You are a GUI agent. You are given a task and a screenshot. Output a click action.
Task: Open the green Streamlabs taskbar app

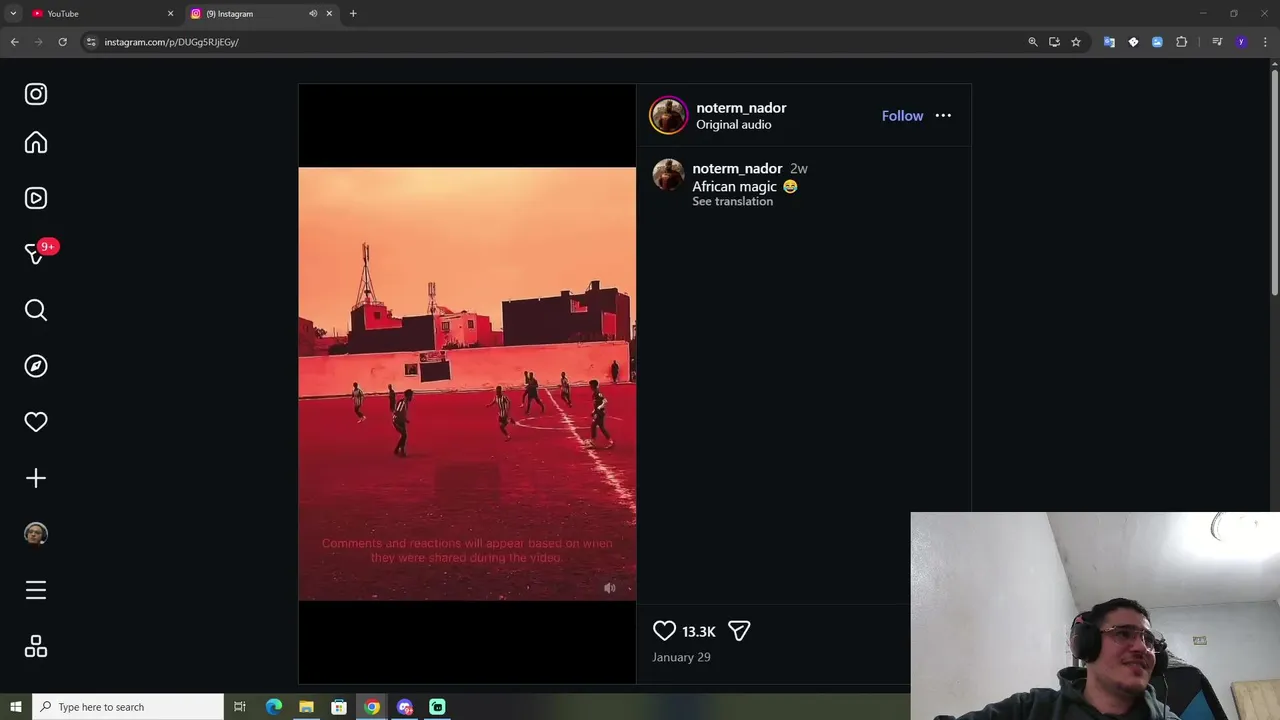click(437, 707)
